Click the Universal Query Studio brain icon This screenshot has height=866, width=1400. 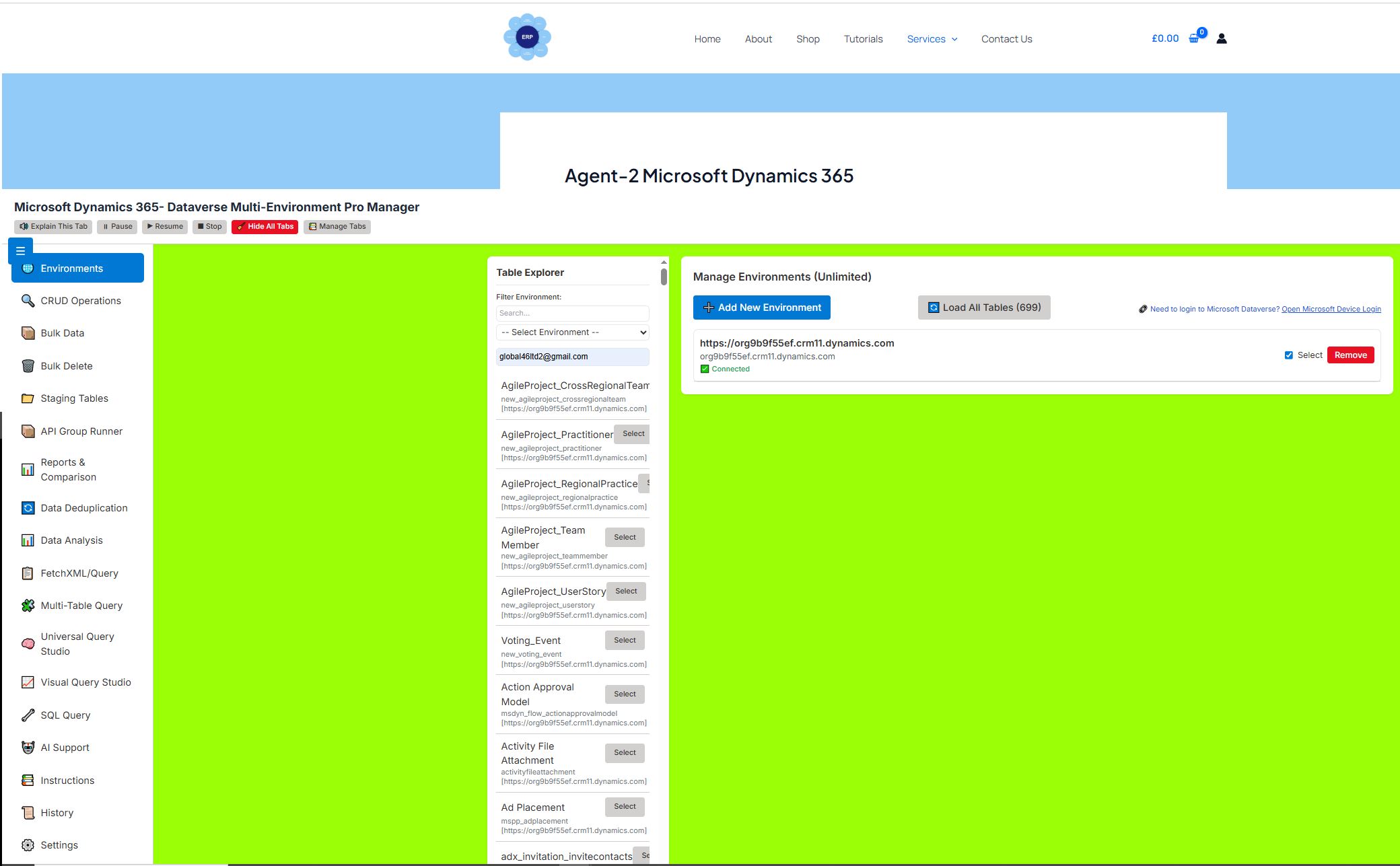[x=28, y=643]
